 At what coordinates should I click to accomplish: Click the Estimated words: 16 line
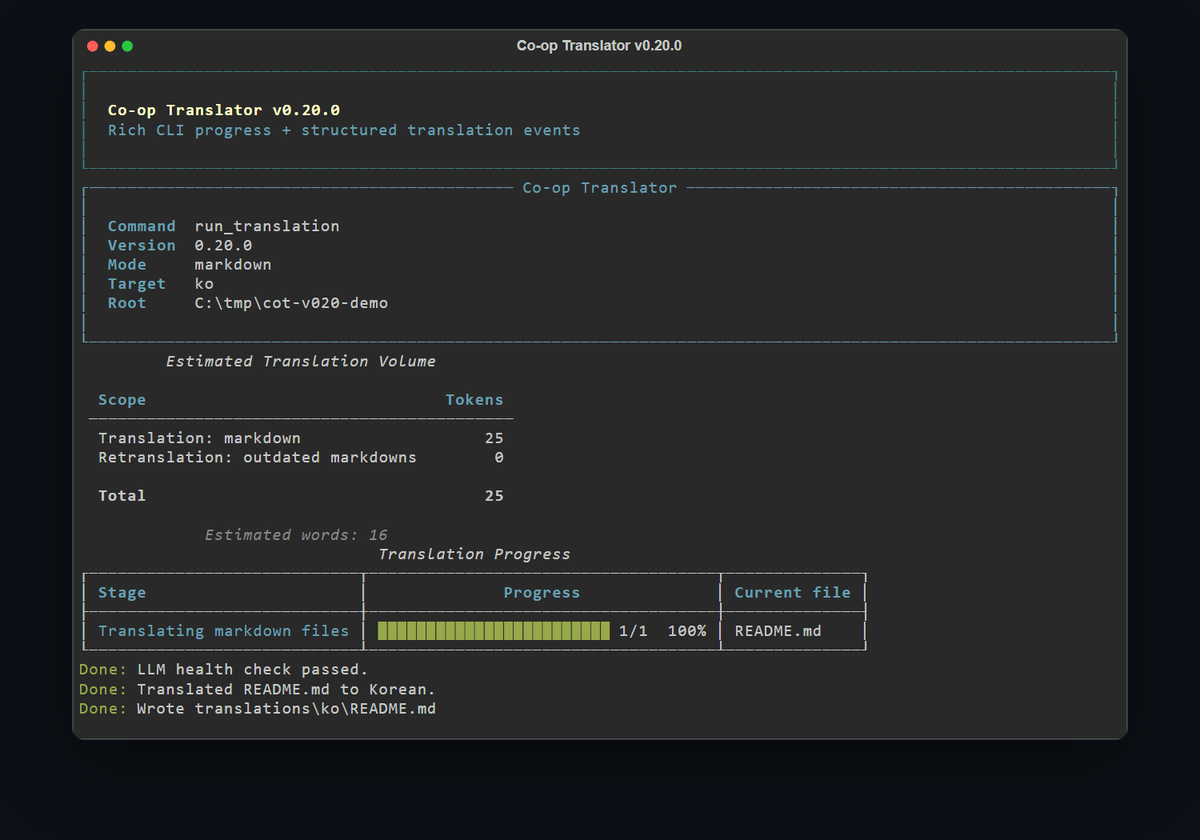point(296,535)
